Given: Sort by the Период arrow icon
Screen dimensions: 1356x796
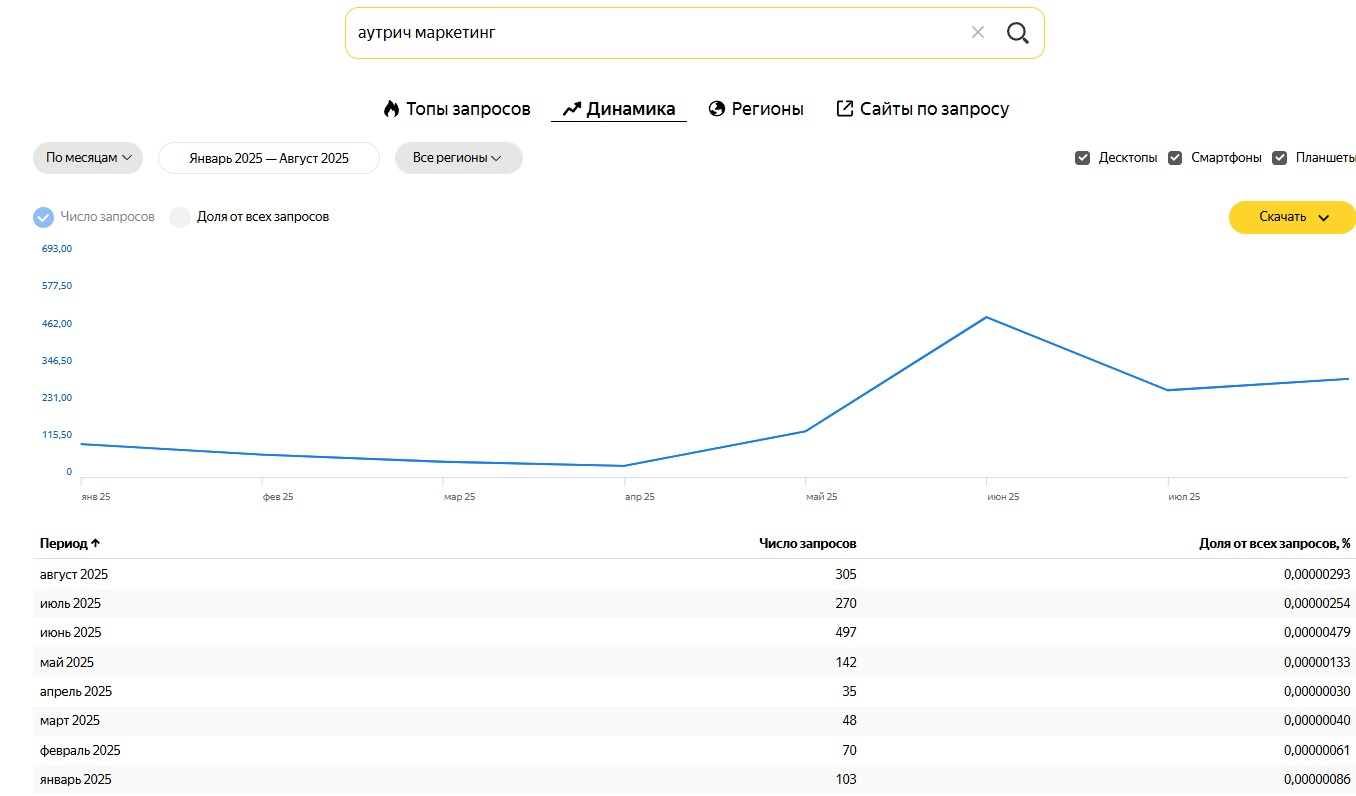Looking at the screenshot, I should [96, 544].
